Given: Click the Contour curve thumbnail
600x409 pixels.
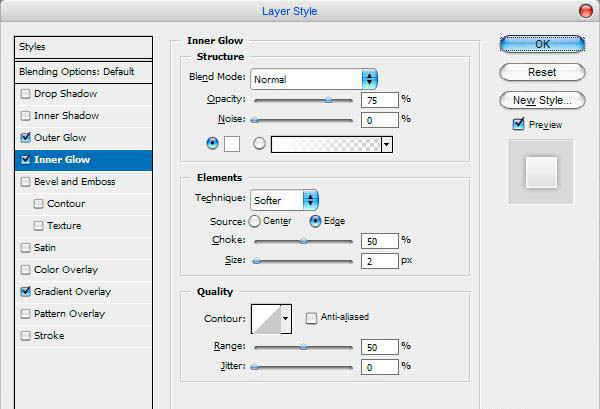Looking at the screenshot, I should click(266, 319).
